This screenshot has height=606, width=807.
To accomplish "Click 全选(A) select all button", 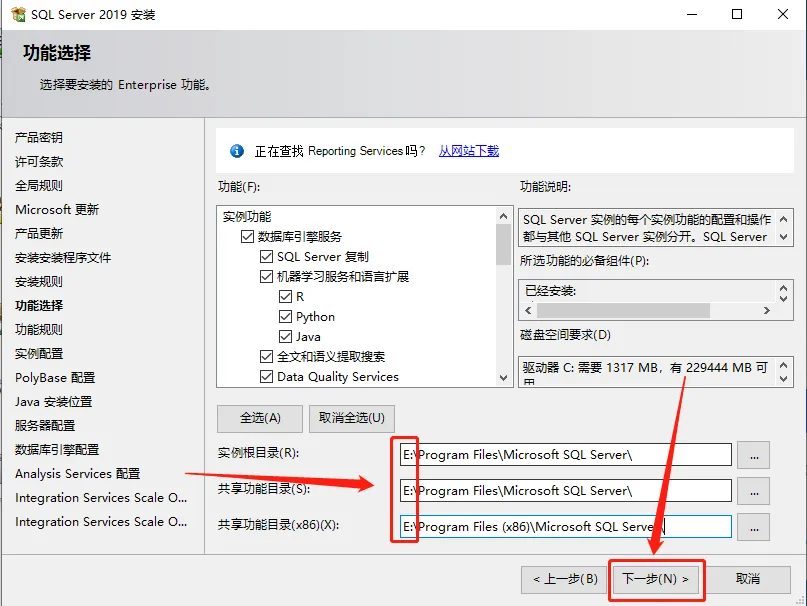I will click(260, 418).
